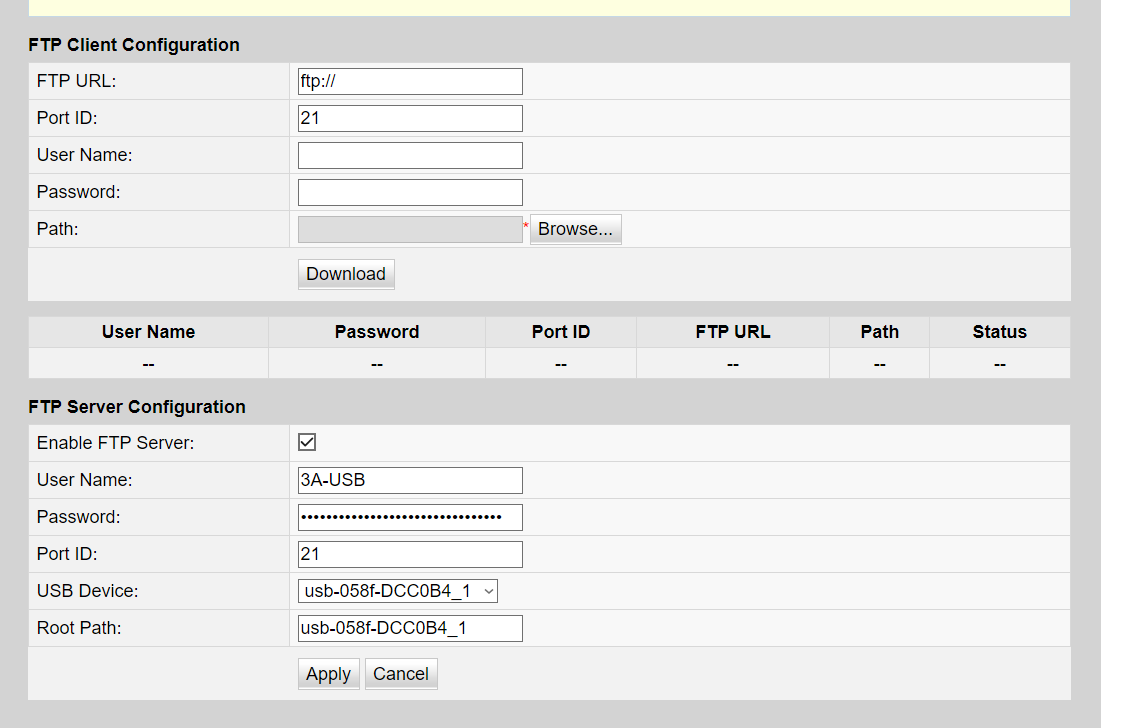Click the Download button

(x=346, y=274)
